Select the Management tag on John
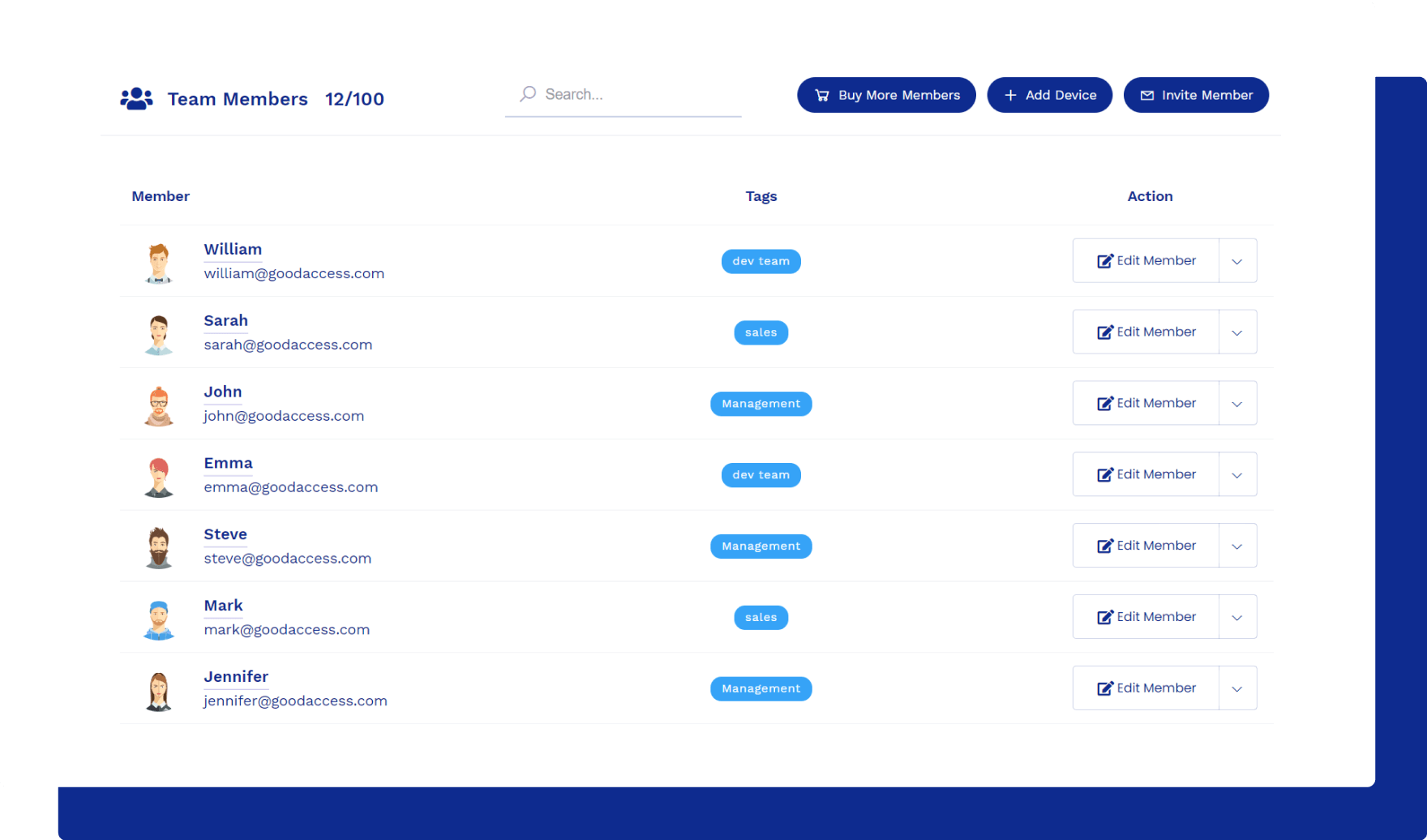Screen dimensions: 1427x840 tap(761, 404)
